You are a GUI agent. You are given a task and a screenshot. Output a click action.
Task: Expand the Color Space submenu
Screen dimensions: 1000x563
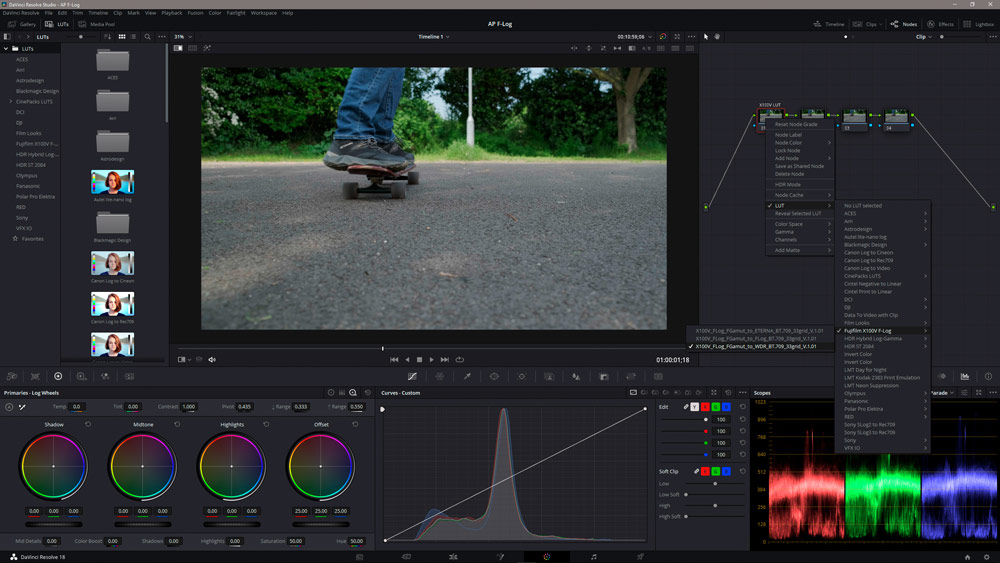(x=800, y=224)
